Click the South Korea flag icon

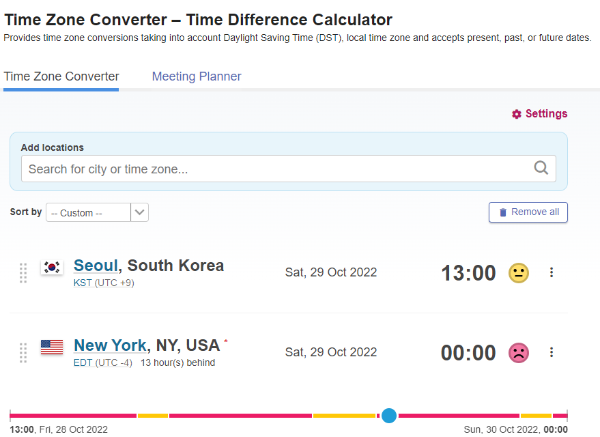click(52, 267)
